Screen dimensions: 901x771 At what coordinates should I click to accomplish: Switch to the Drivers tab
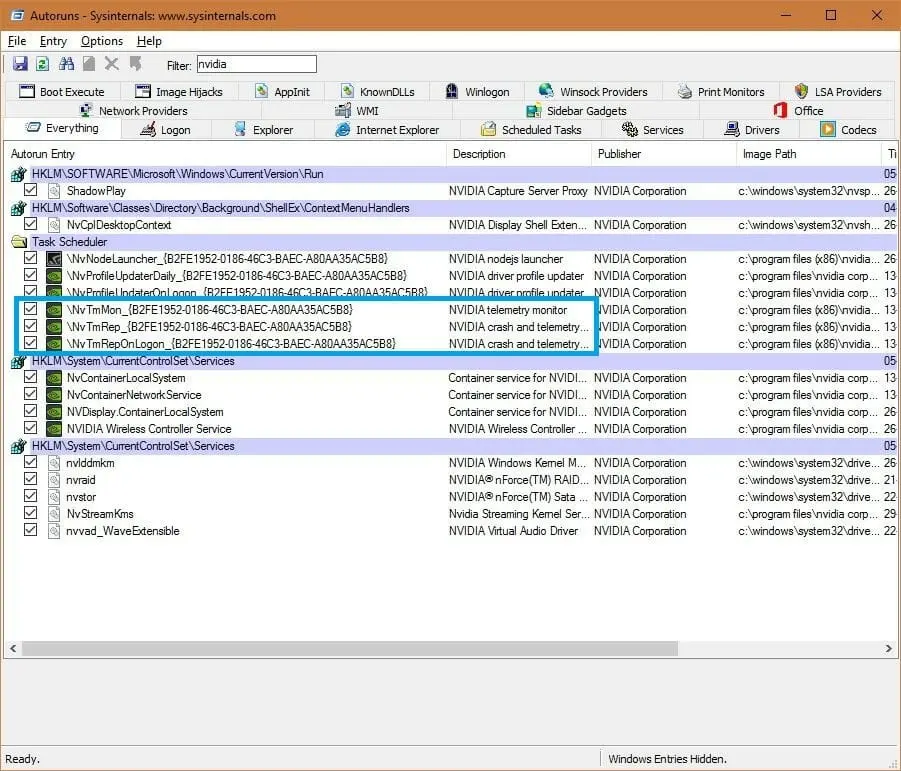[753, 128]
